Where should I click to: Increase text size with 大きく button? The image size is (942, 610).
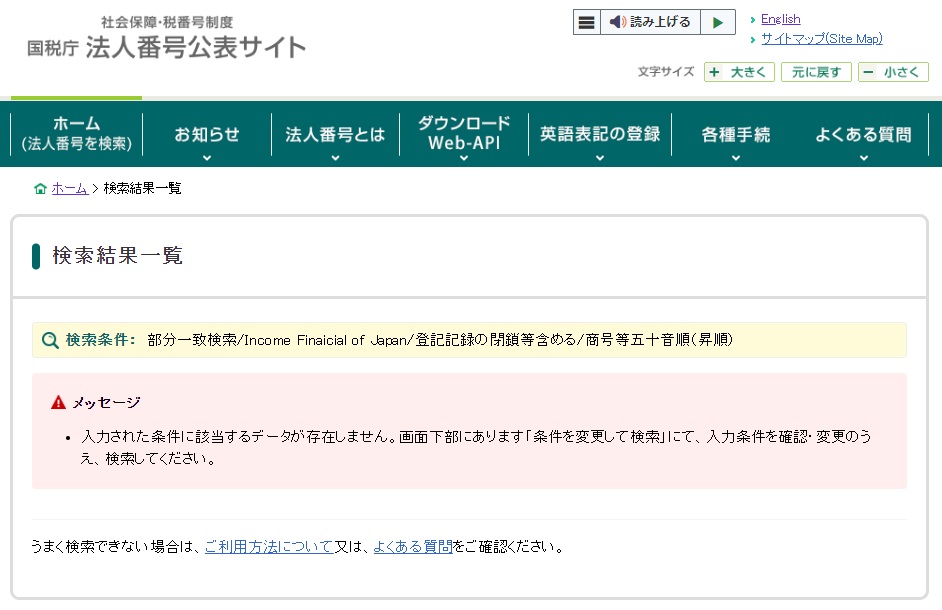tap(740, 72)
